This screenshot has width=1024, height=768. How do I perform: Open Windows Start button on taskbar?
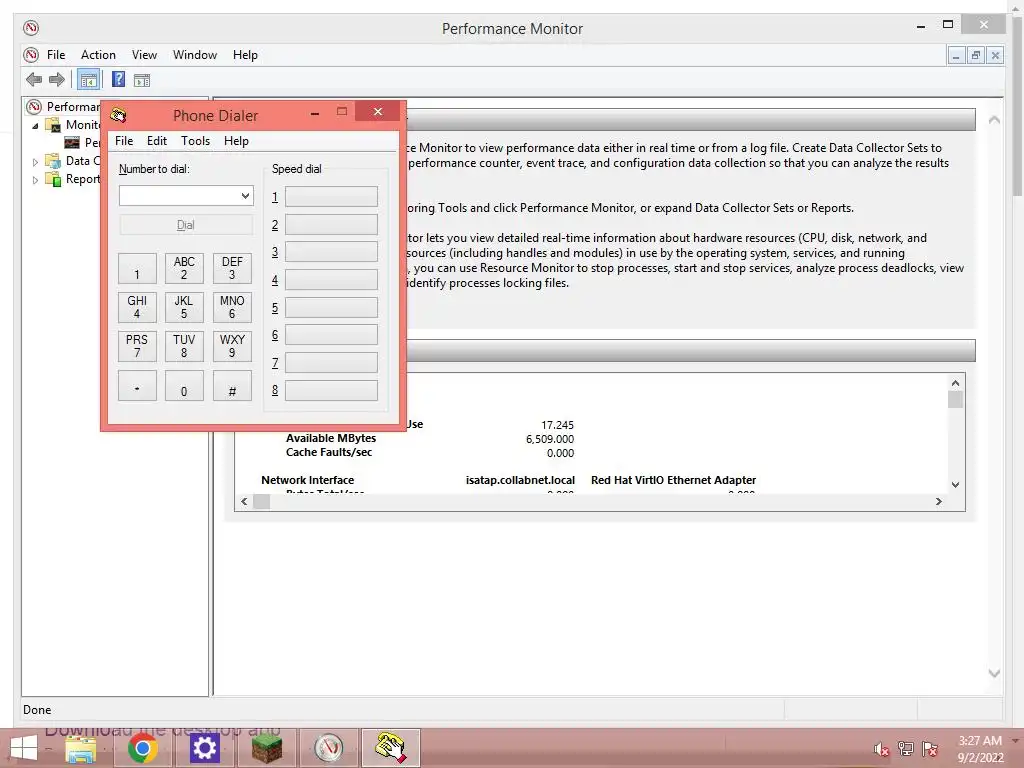pos(24,748)
